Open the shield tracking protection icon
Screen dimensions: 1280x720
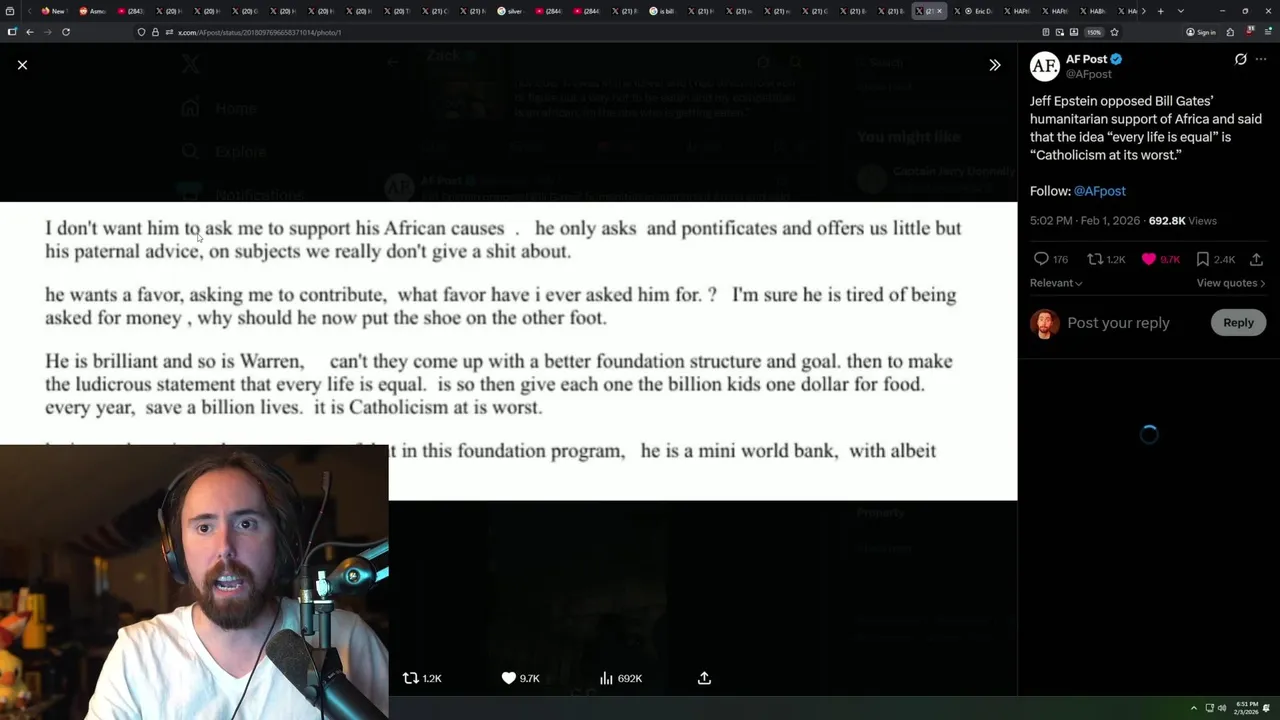click(x=141, y=32)
